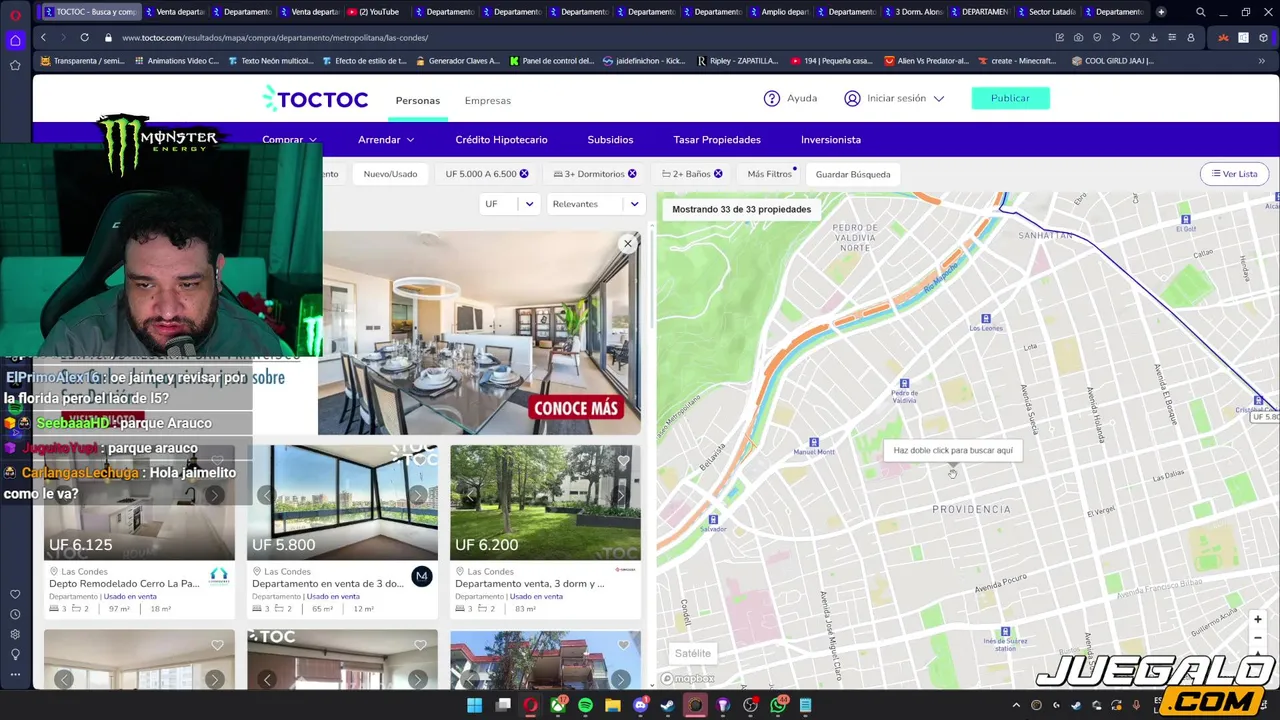
Task: Open Tasar Propiedades menu item
Action: [717, 140]
